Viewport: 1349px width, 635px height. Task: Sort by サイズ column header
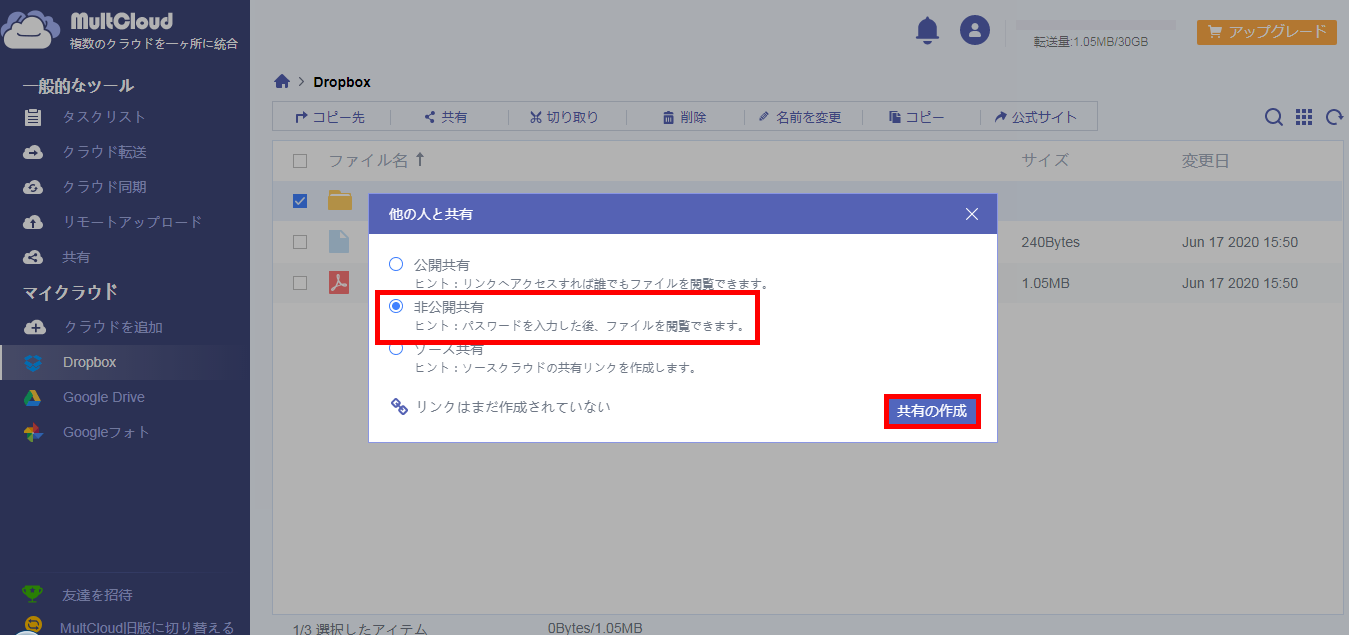point(1045,160)
